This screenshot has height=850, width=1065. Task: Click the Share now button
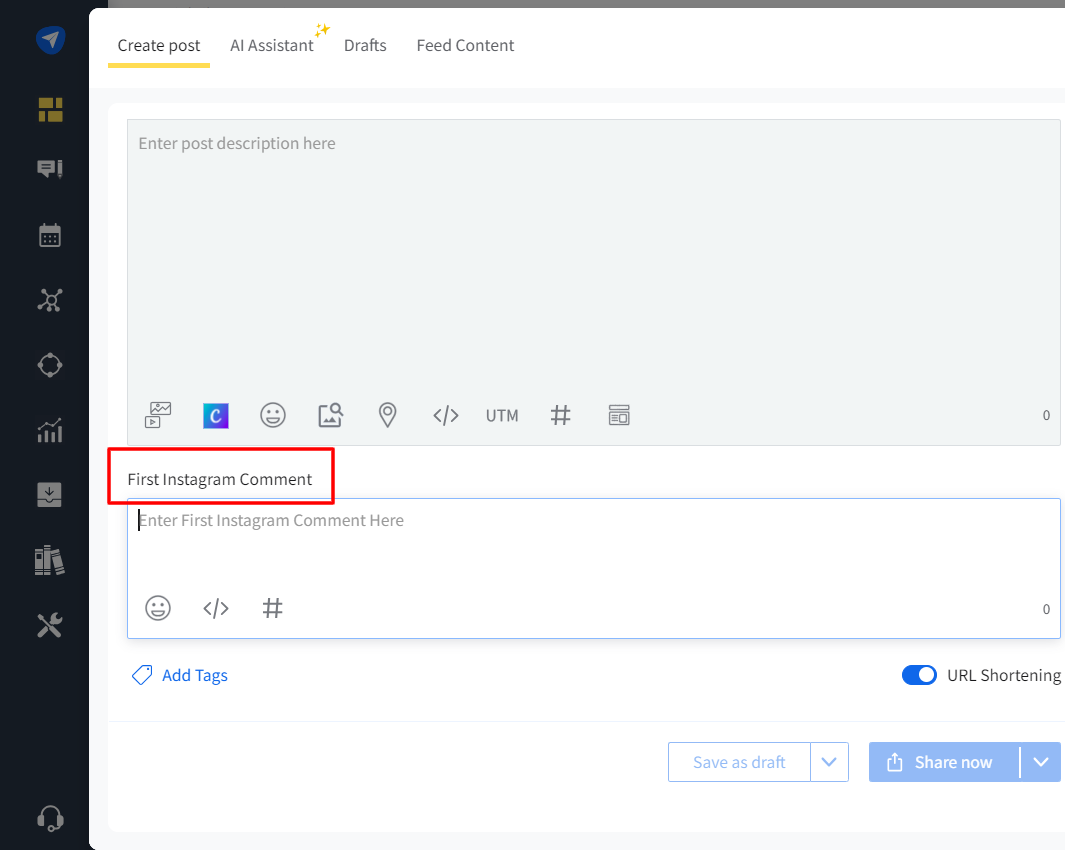tap(943, 762)
